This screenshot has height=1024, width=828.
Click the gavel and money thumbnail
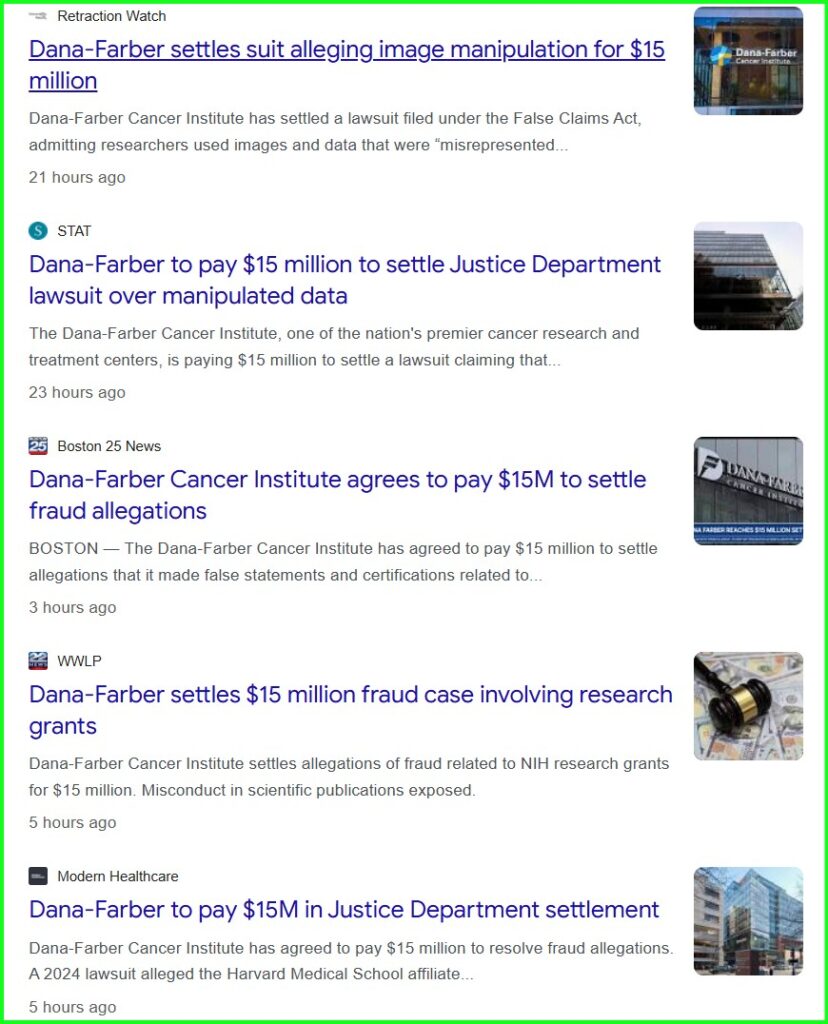point(748,706)
